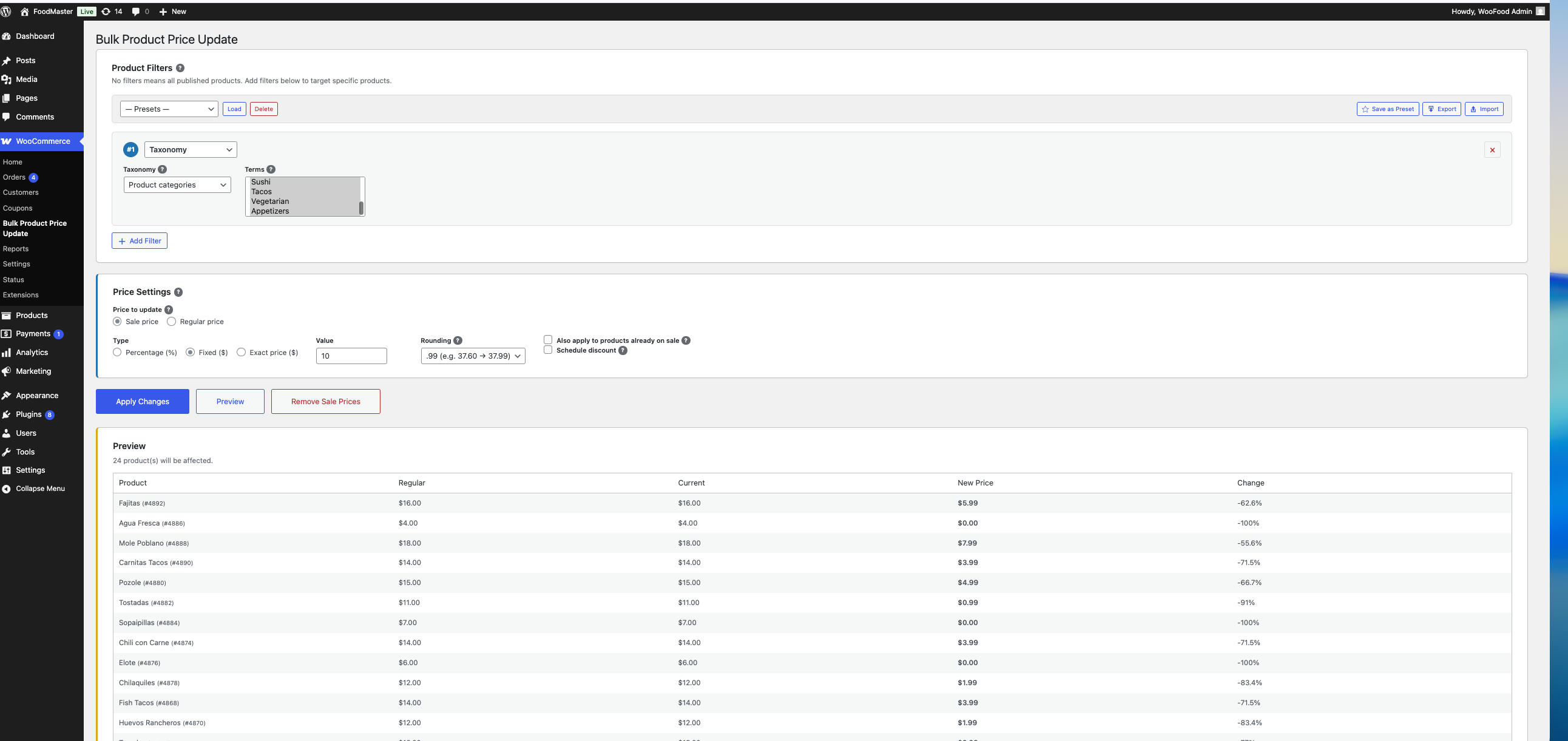The height and width of the screenshot is (741, 1568).
Task: Click the comments bubble icon in admin bar
Action: (136, 12)
